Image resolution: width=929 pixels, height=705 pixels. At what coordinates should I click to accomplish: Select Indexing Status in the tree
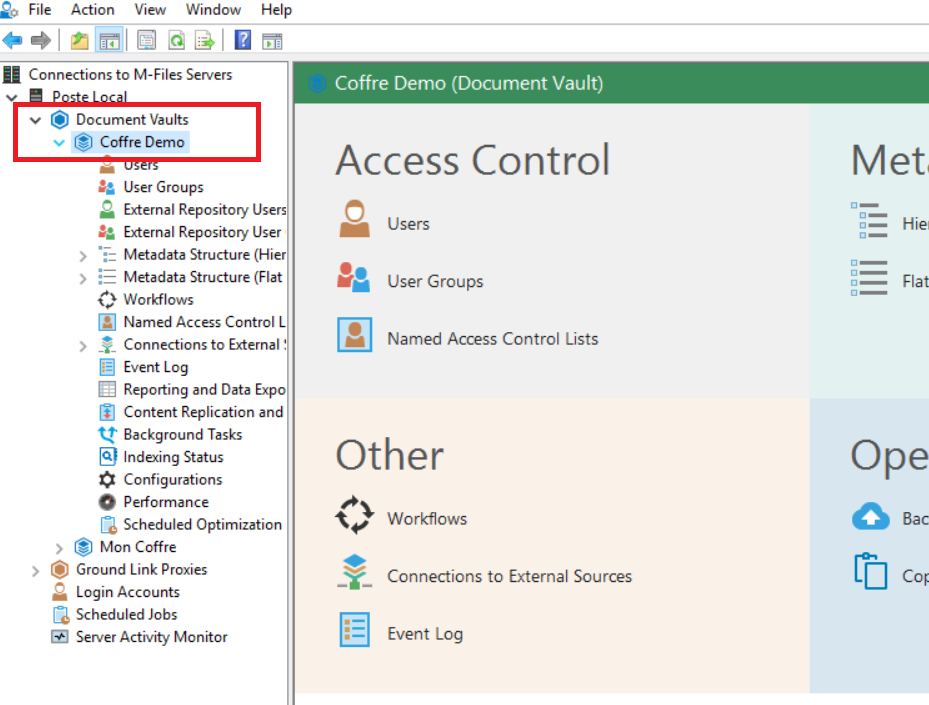tap(172, 457)
